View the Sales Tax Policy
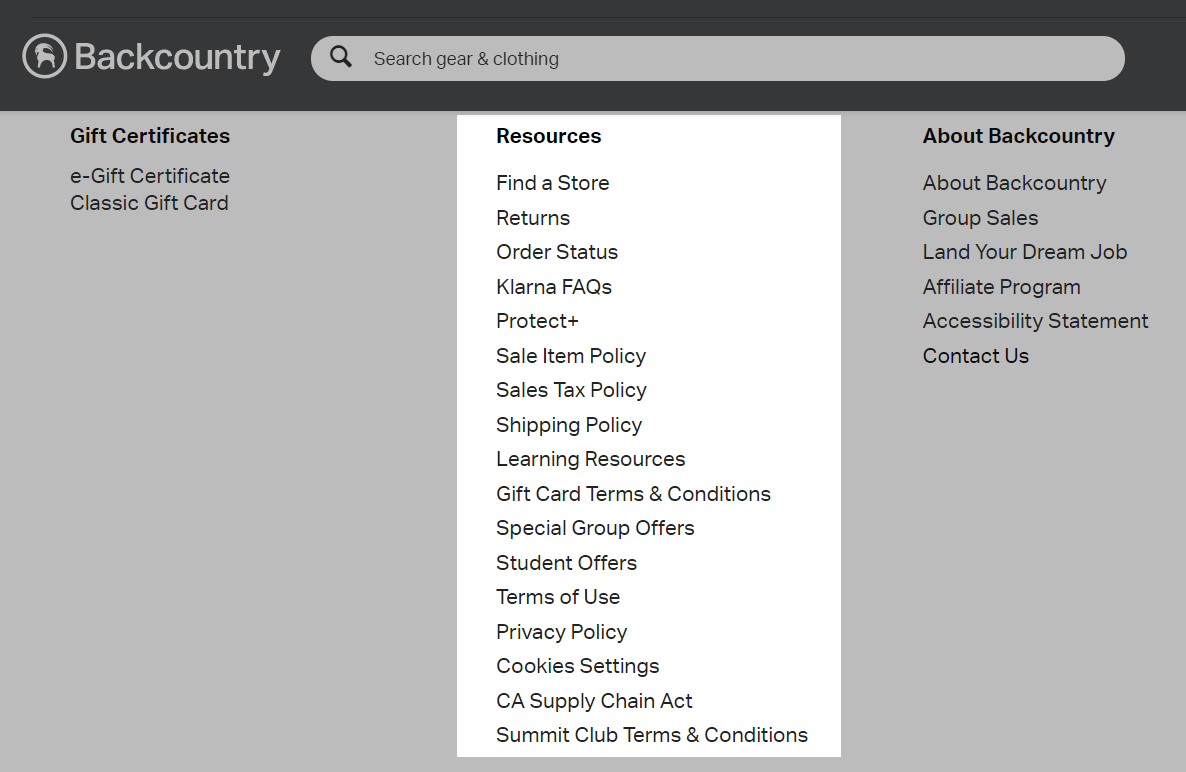1186x772 pixels. click(571, 390)
